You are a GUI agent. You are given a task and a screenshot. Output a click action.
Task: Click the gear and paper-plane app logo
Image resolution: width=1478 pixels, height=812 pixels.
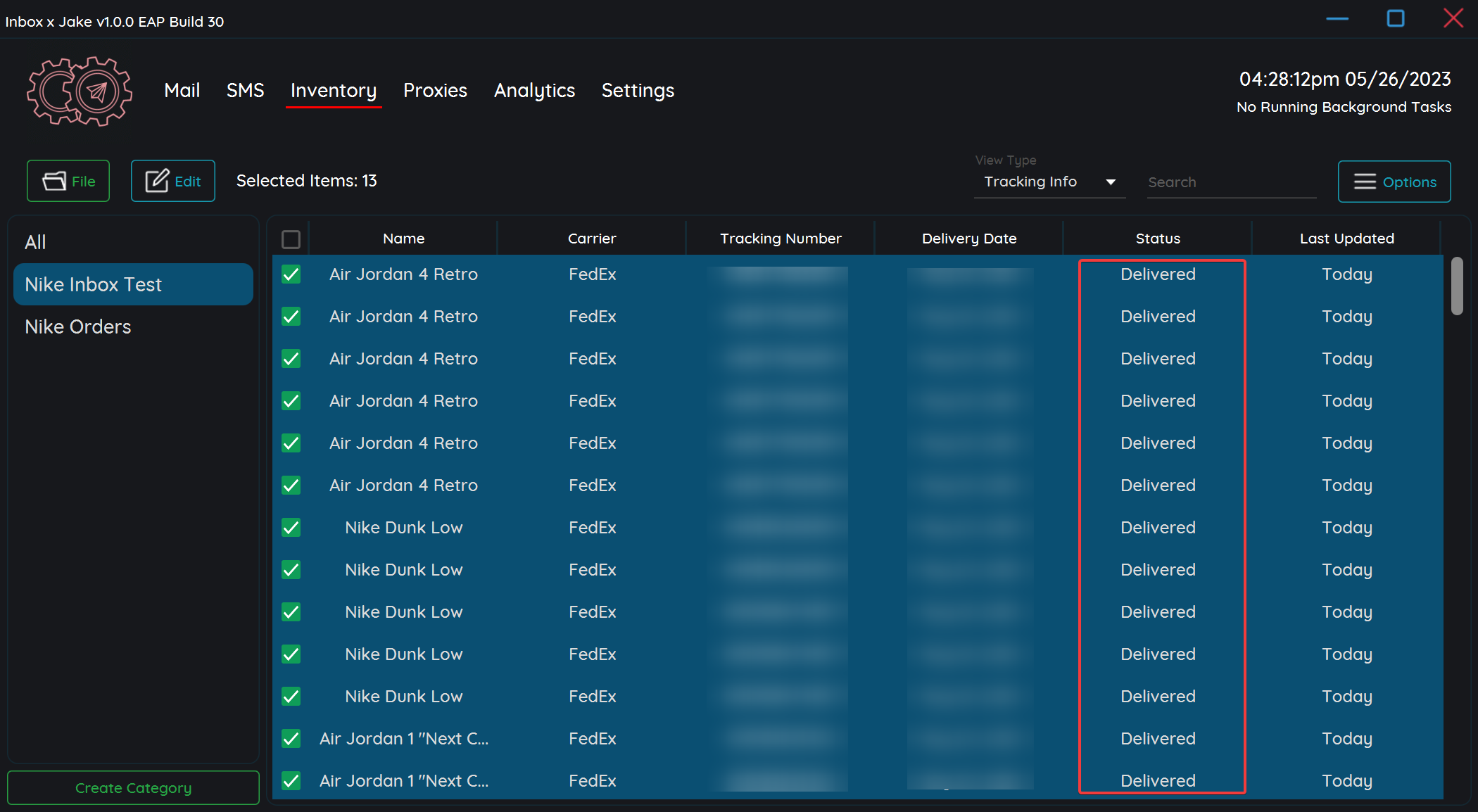[80, 91]
